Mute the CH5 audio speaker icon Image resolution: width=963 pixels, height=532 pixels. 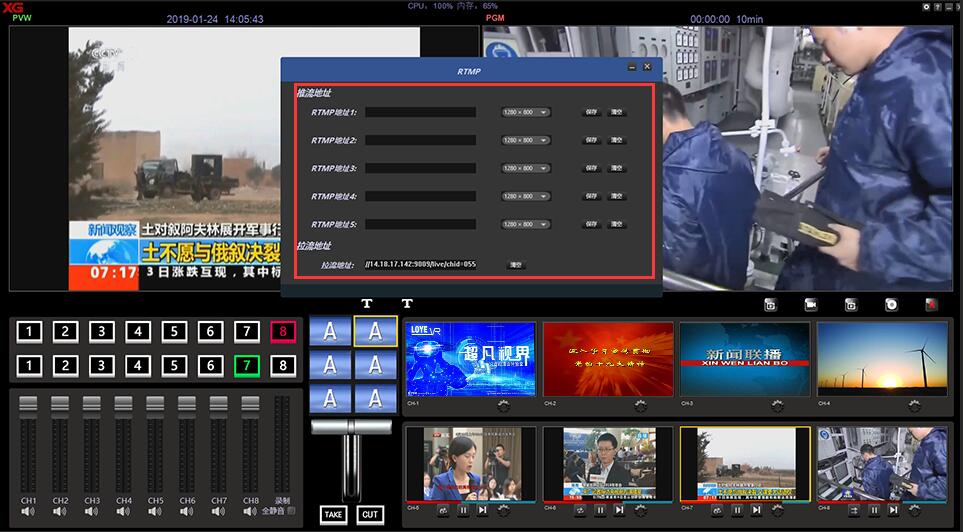click(155, 512)
